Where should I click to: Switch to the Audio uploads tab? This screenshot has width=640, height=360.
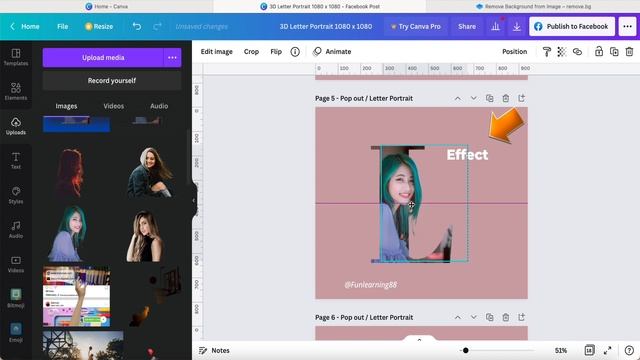coord(159,106)
